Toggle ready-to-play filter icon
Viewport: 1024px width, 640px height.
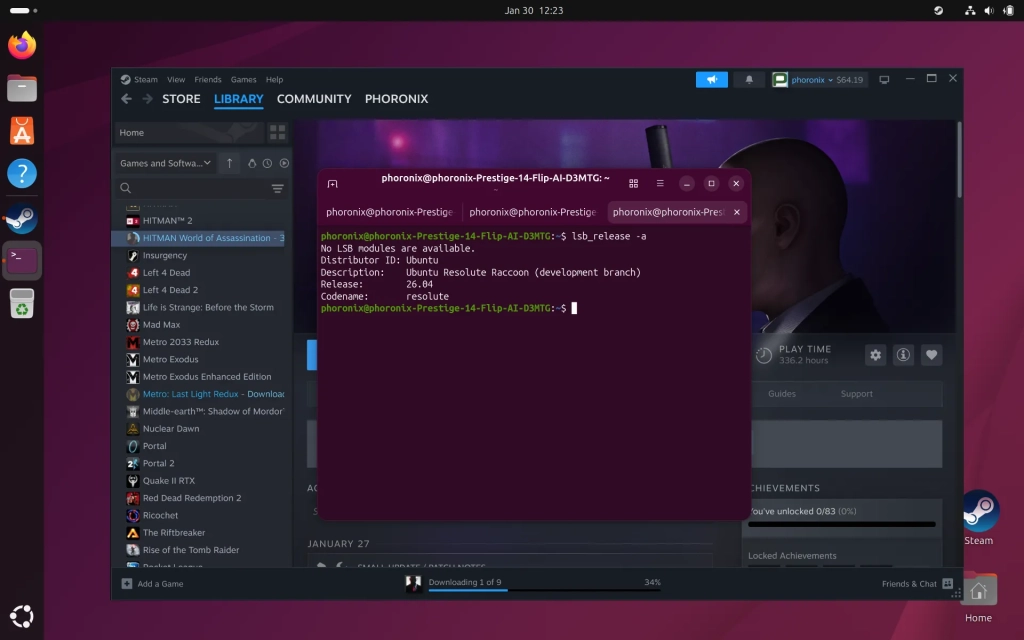pos(284,163)
